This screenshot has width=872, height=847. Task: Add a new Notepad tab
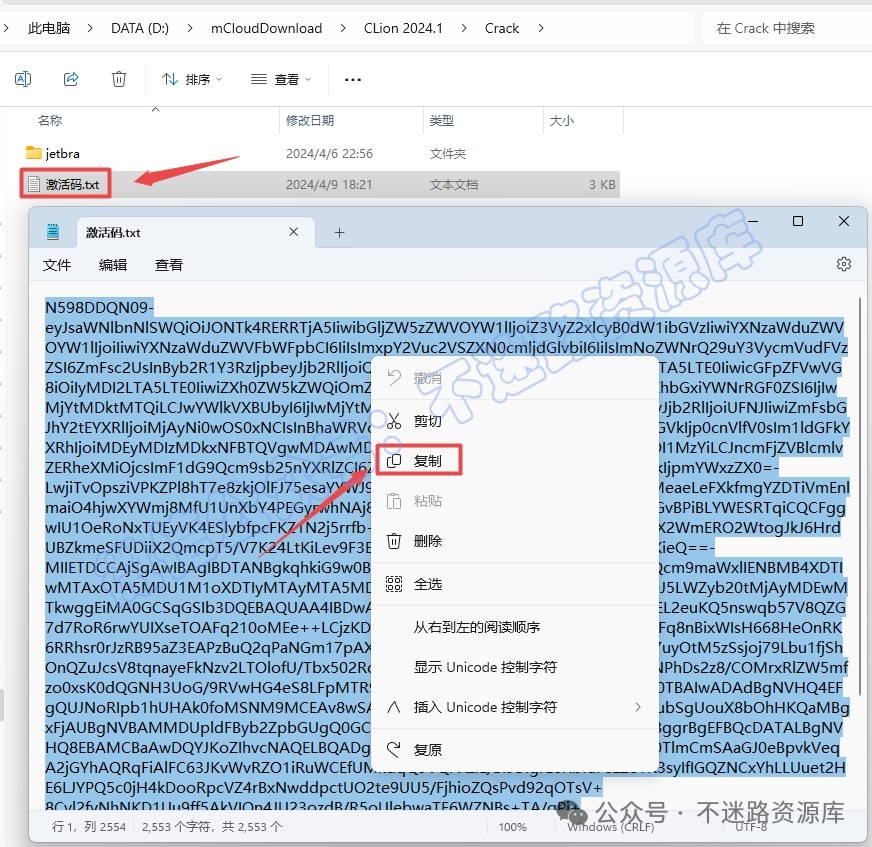(339, 232)
